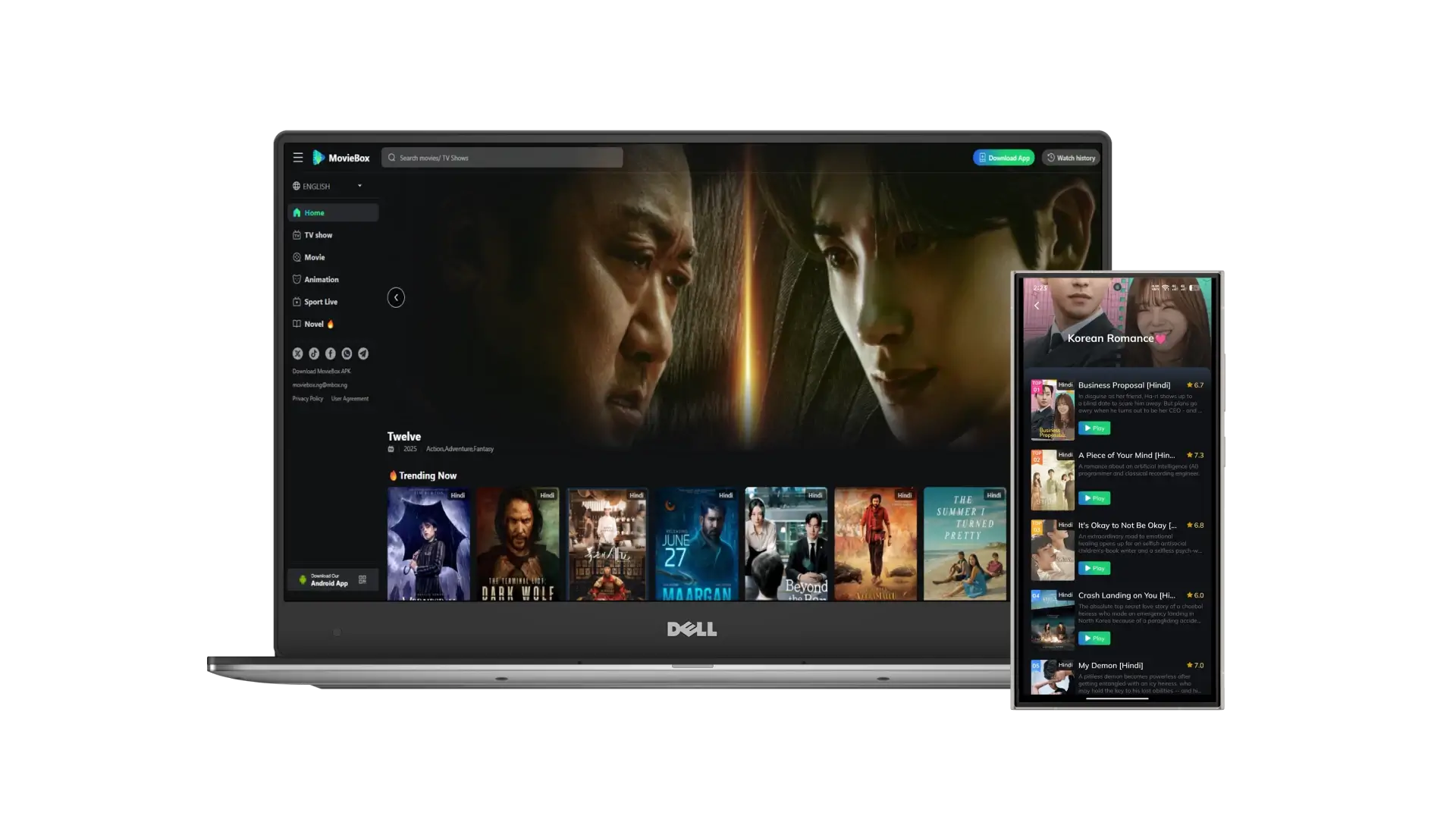
Task: Click Download MovieBox APK link
Action: 322,372
